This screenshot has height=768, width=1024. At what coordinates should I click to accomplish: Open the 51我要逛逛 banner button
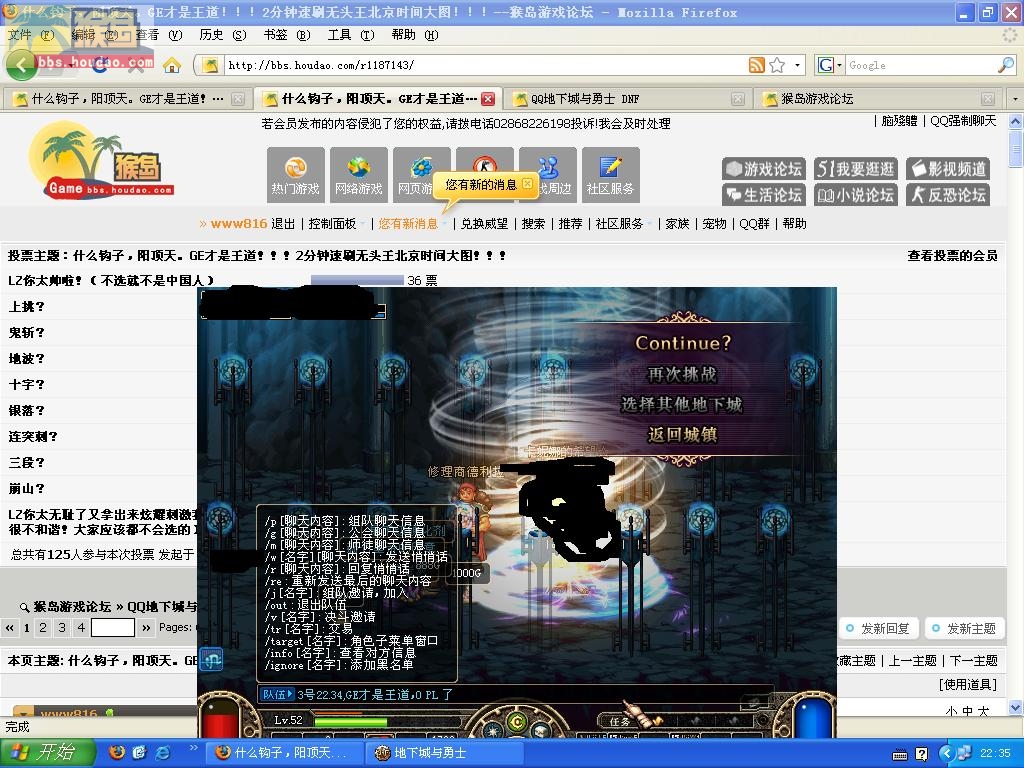(x=856, y=169)
